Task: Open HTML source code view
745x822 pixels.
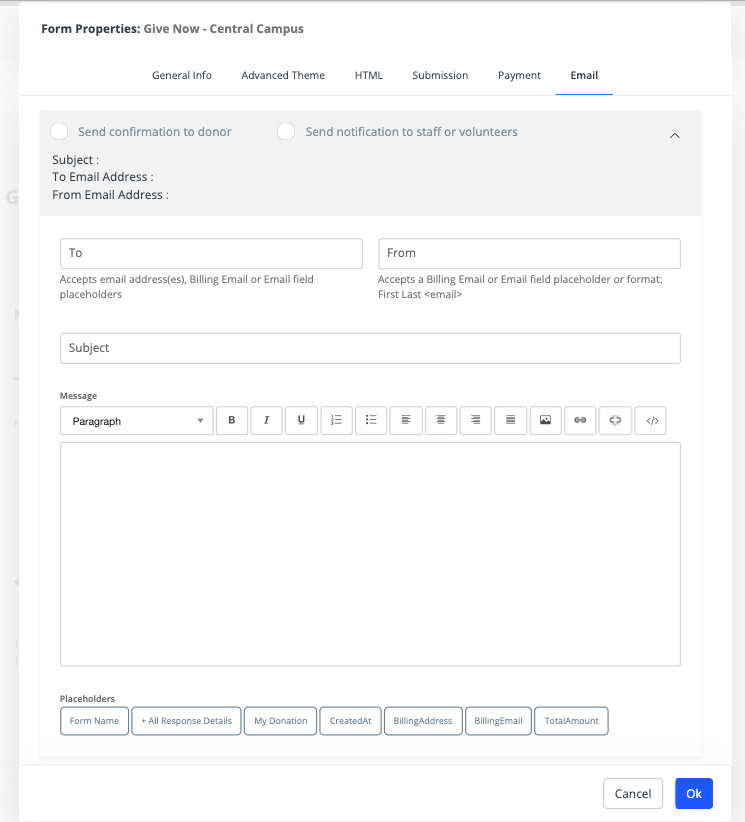Action: (x=650, y=420)
